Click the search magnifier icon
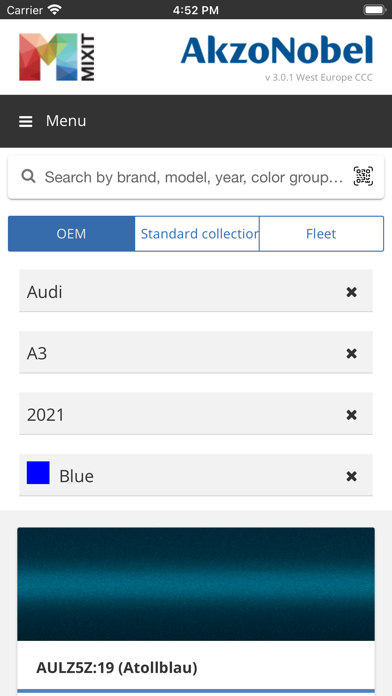Screen dimensions: 392x696 [28, 177]
